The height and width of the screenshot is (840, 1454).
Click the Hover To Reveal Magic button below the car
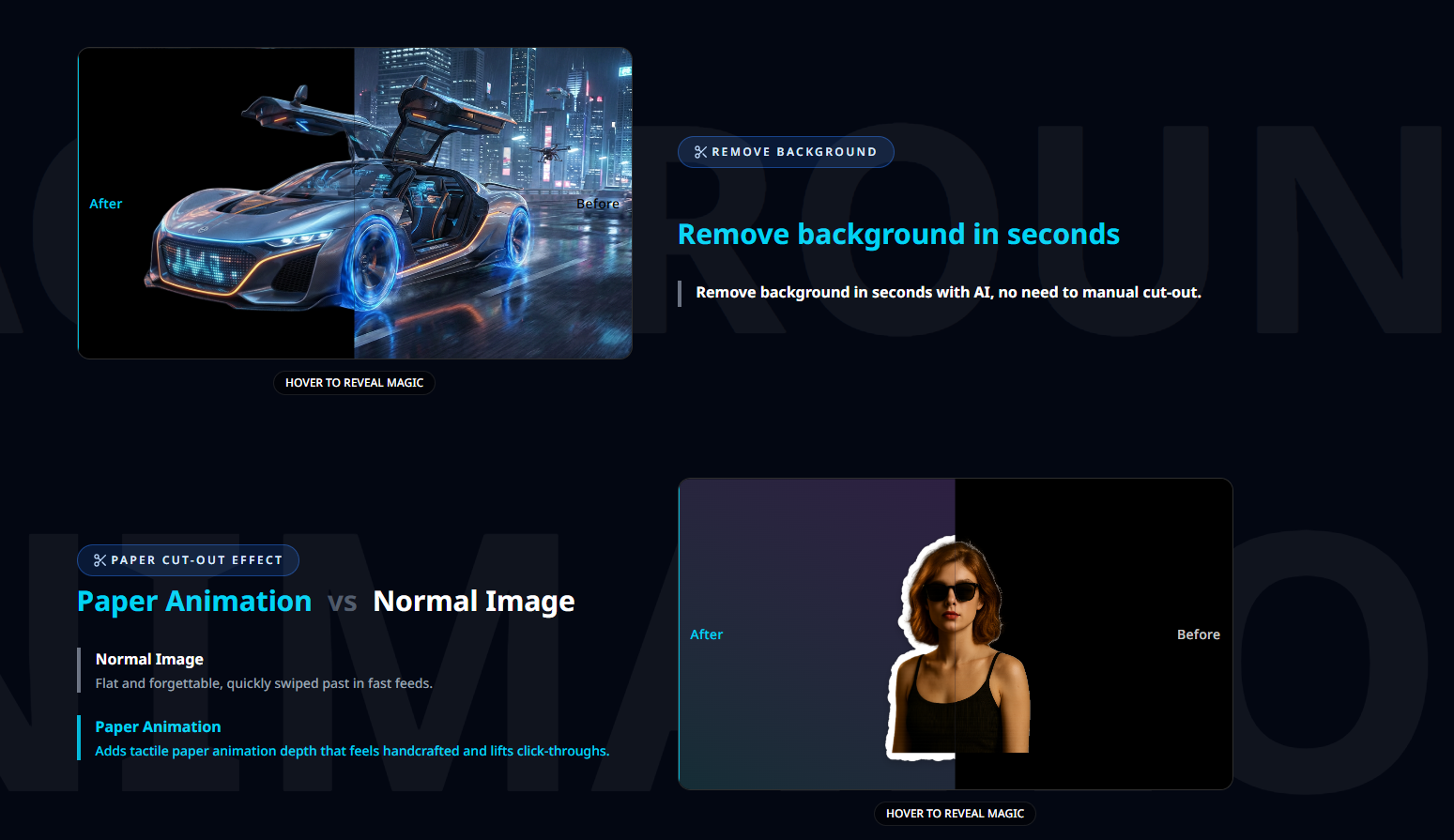tap(354, 382)
